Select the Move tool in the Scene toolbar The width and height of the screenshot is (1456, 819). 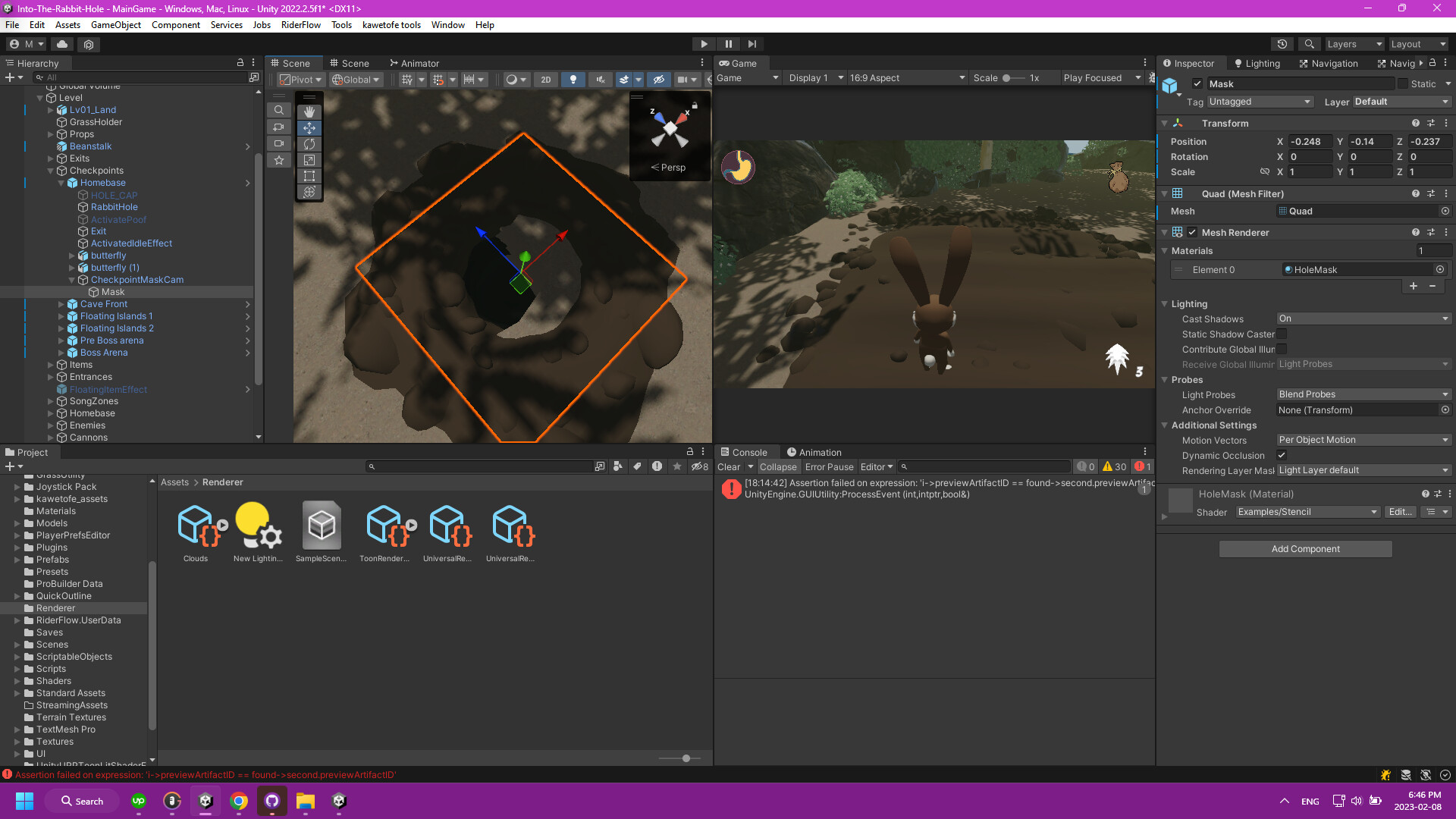pos(309,127)
